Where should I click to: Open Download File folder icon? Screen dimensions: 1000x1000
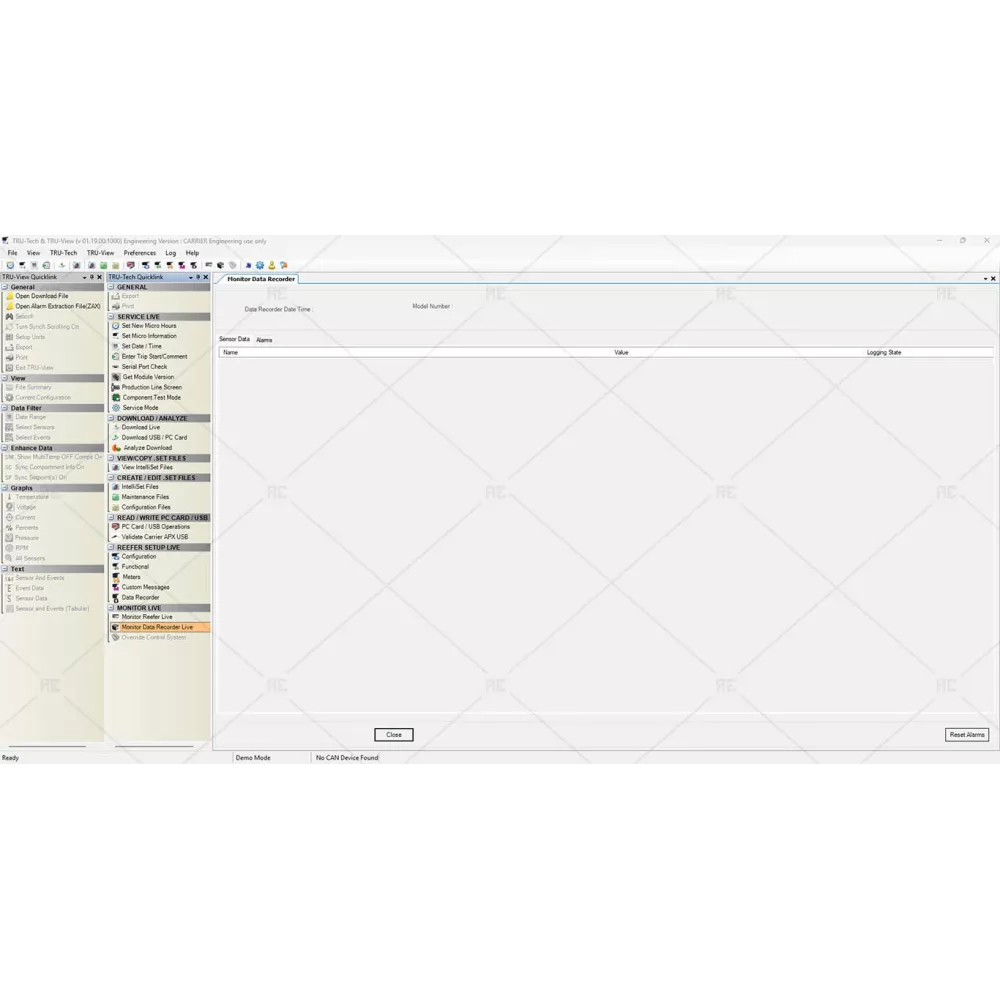pyautogui.click(x=10, y=296)
